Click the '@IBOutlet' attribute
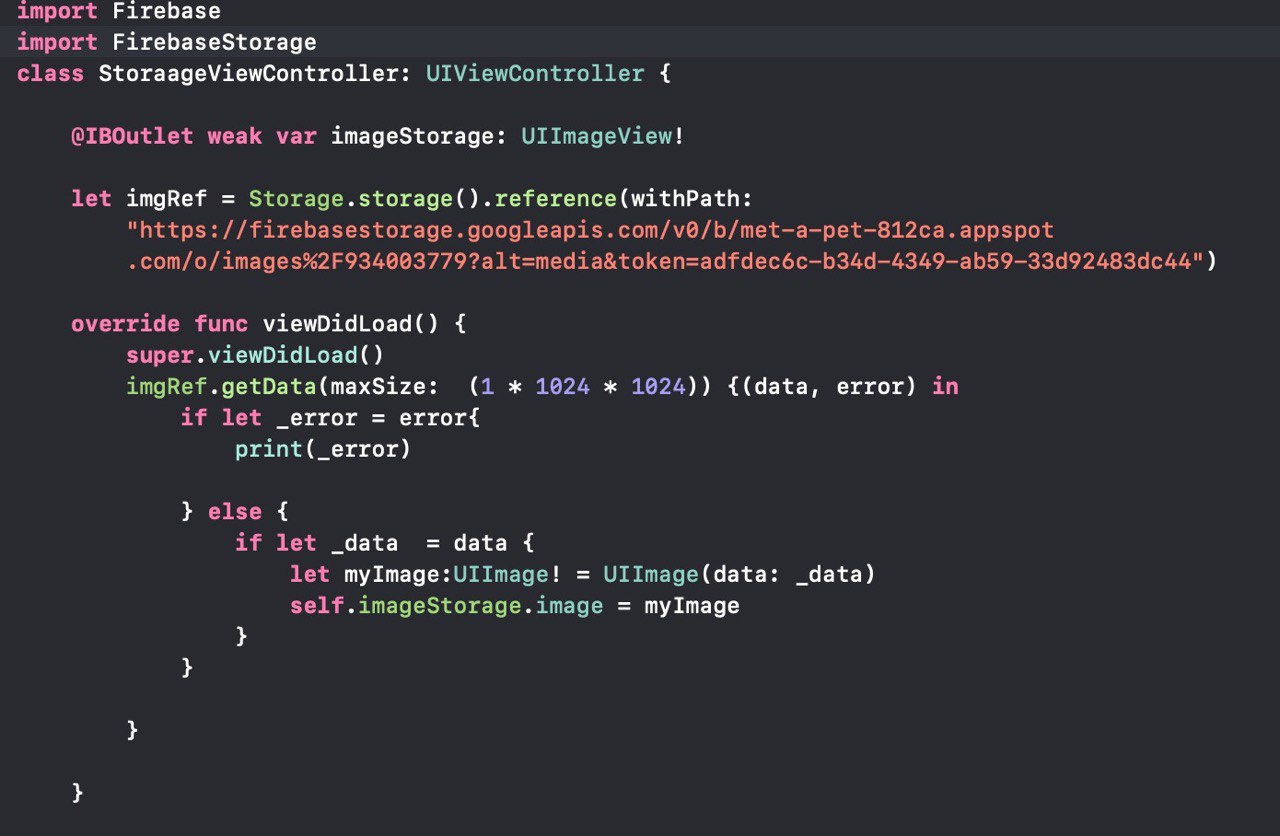The image size is (1280, 836). [132, 136]
